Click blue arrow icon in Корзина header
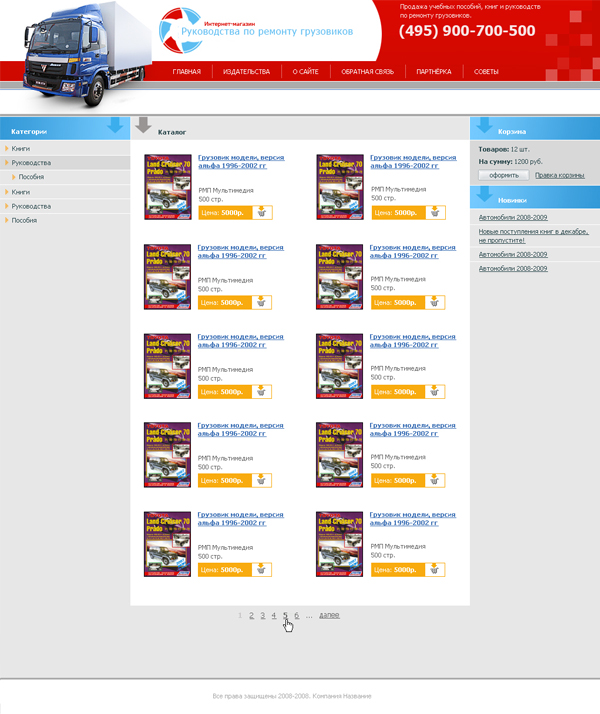The image size is (600, 714). tap(484, 127)
